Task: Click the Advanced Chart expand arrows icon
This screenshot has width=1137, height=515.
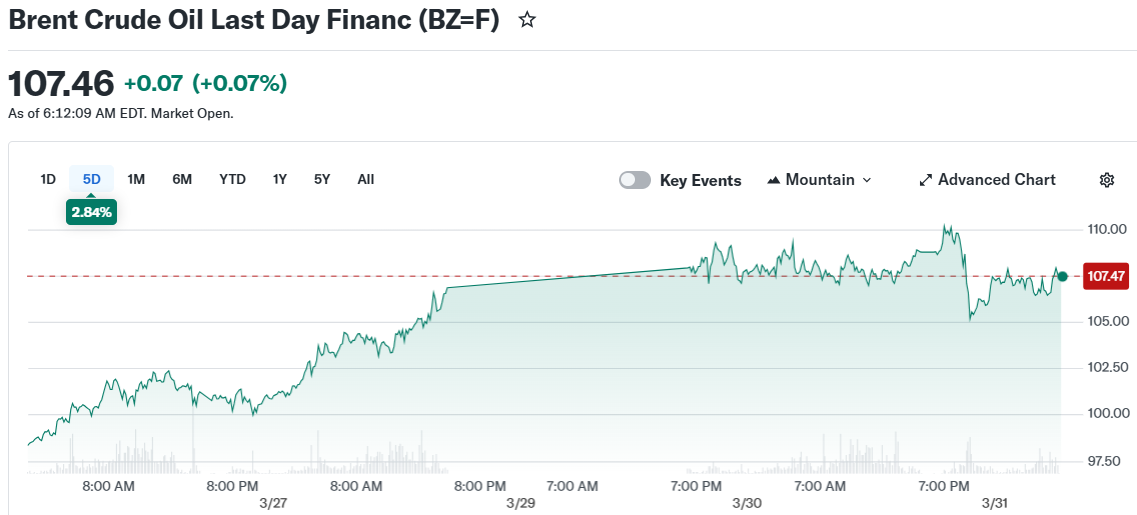Action: (x=925, y=180)
